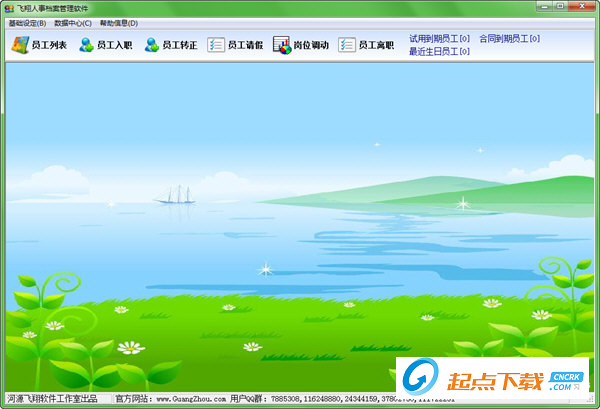Click the 试用到期员工[0] link

439,39
